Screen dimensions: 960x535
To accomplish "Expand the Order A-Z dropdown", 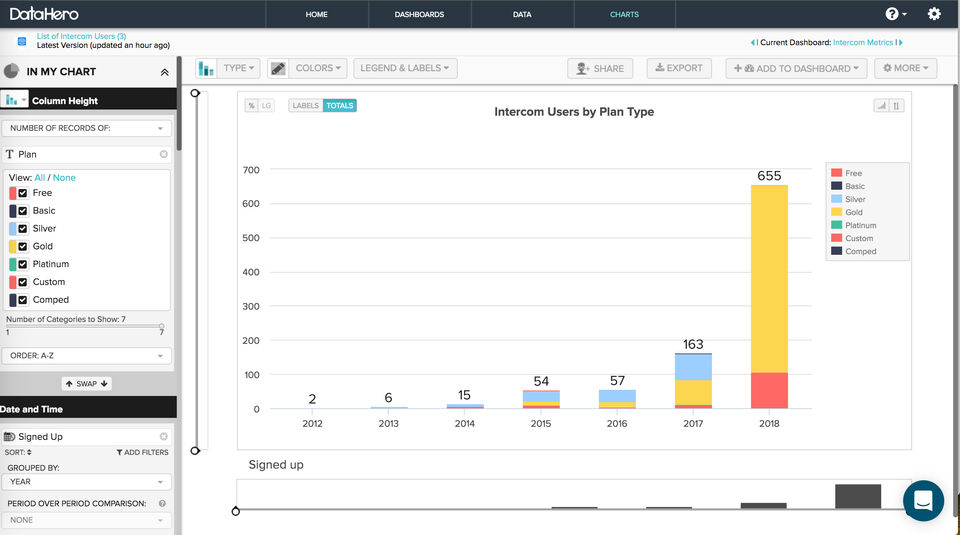I will pos(86,356).
